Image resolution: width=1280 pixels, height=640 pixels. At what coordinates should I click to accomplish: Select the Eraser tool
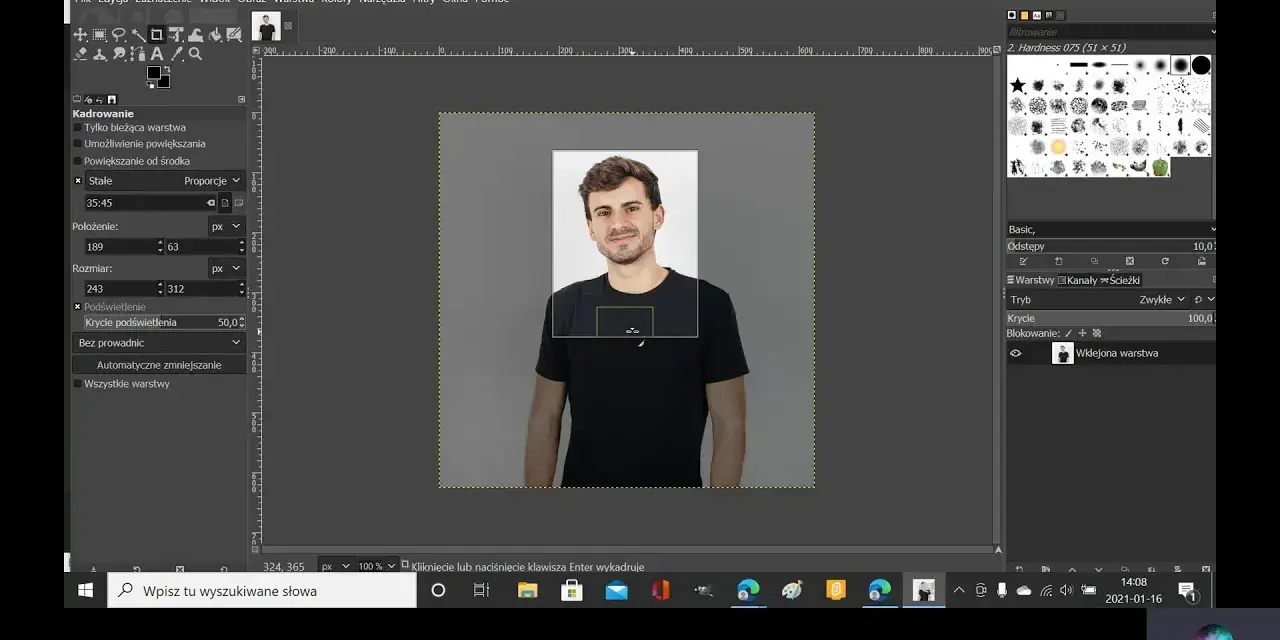(x=80, y=54)
